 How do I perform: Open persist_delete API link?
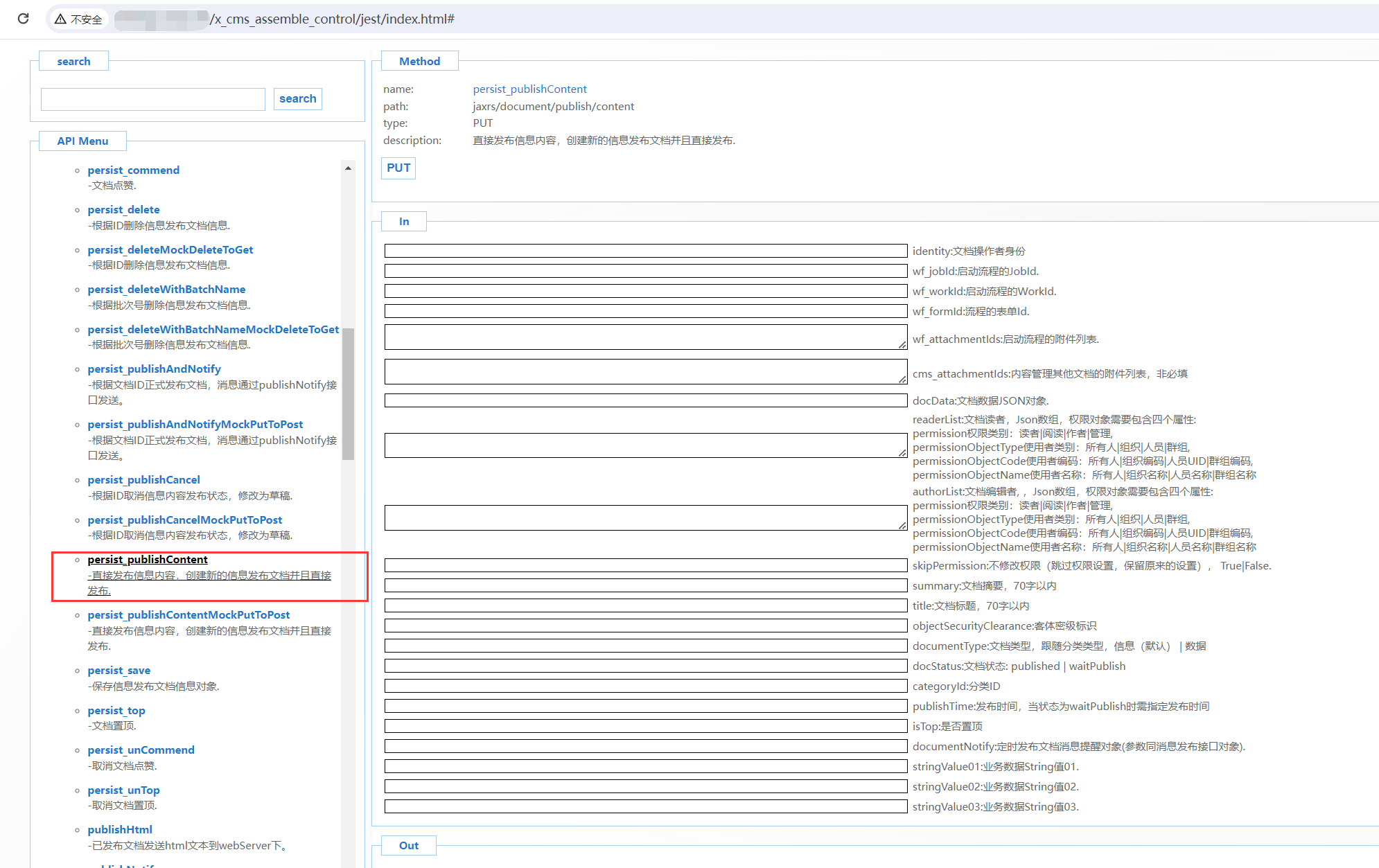click(123, 209)
